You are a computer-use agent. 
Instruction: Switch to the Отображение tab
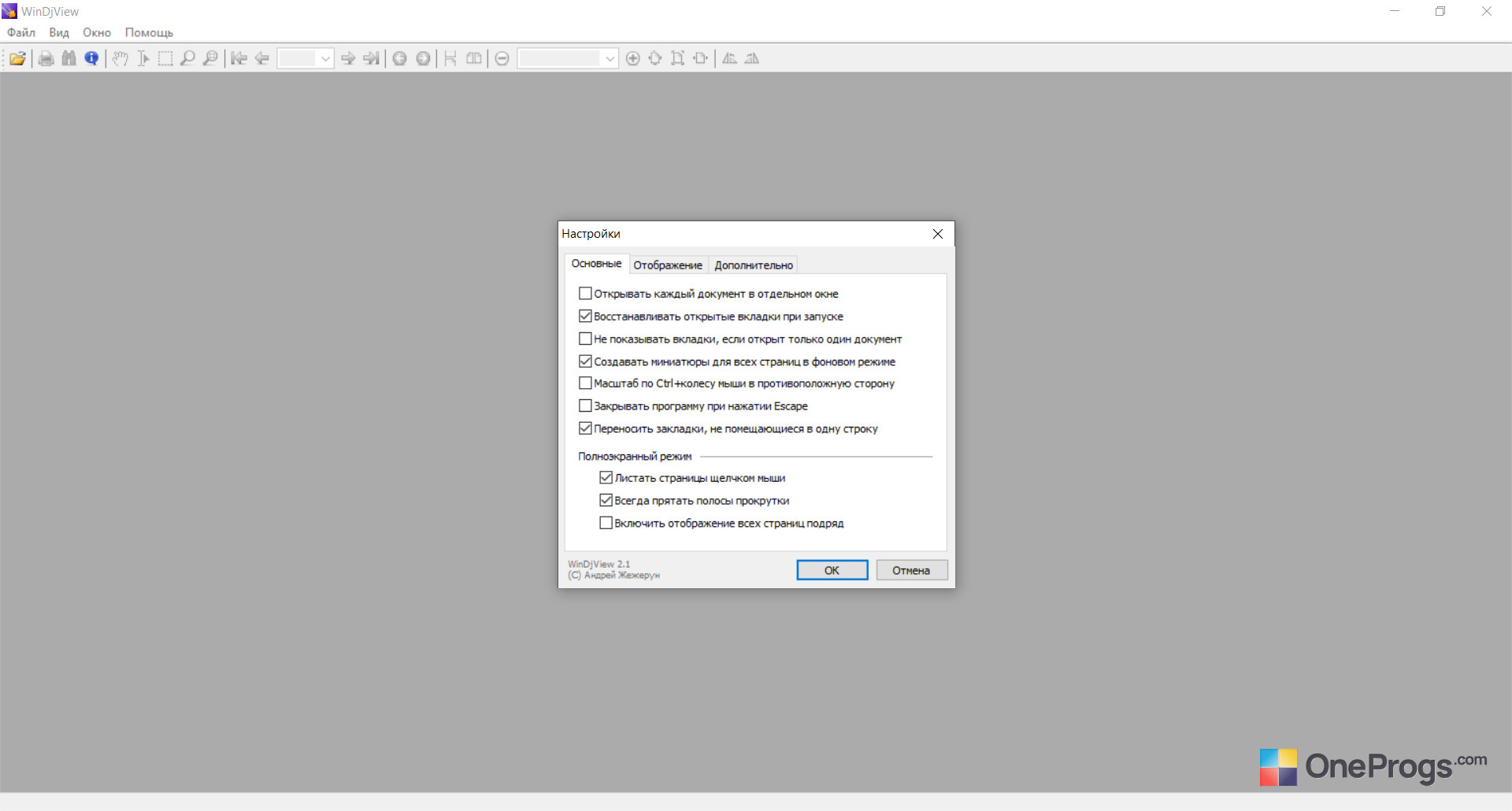[668, 265]
